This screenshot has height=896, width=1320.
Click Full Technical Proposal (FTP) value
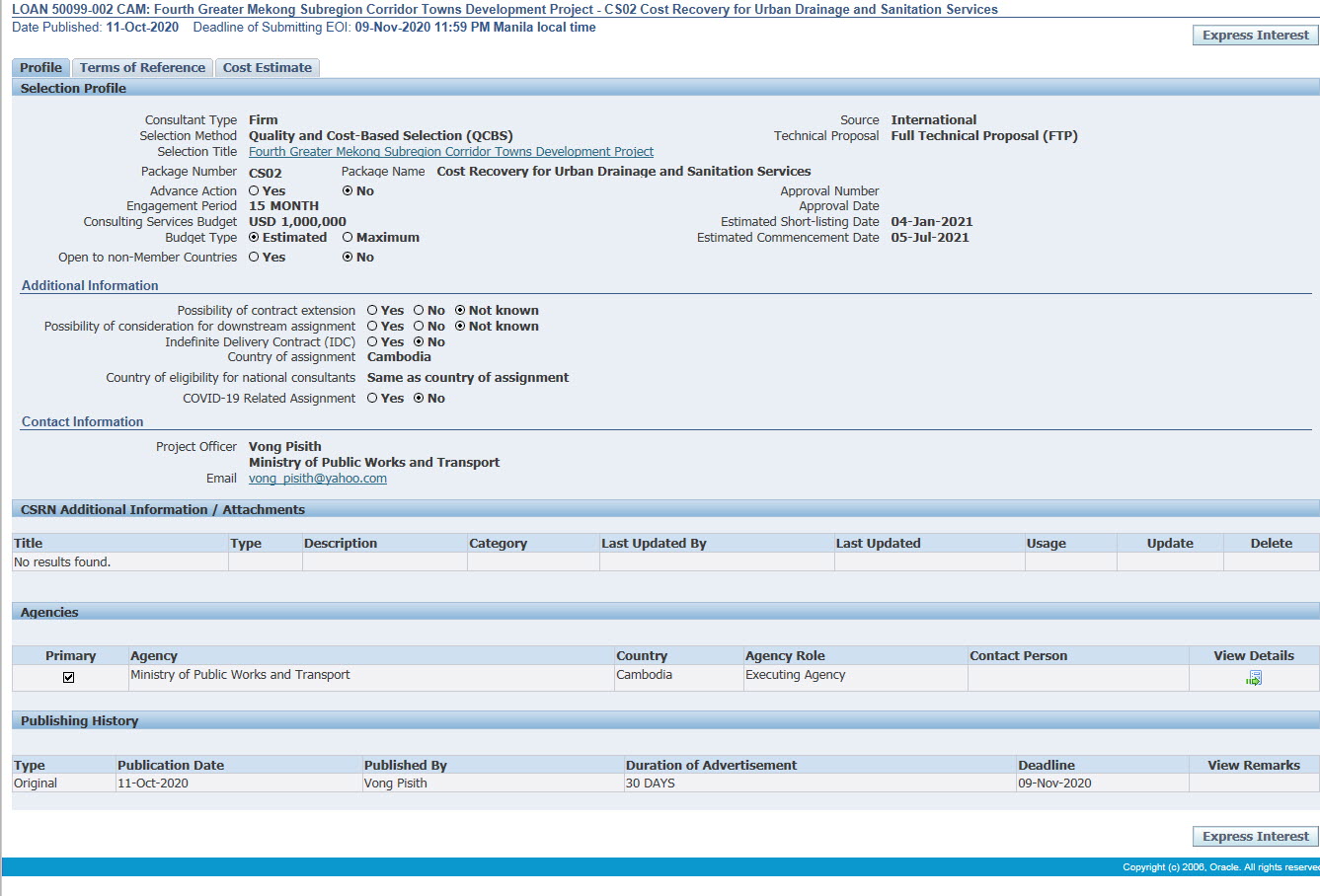pos(984,136)
